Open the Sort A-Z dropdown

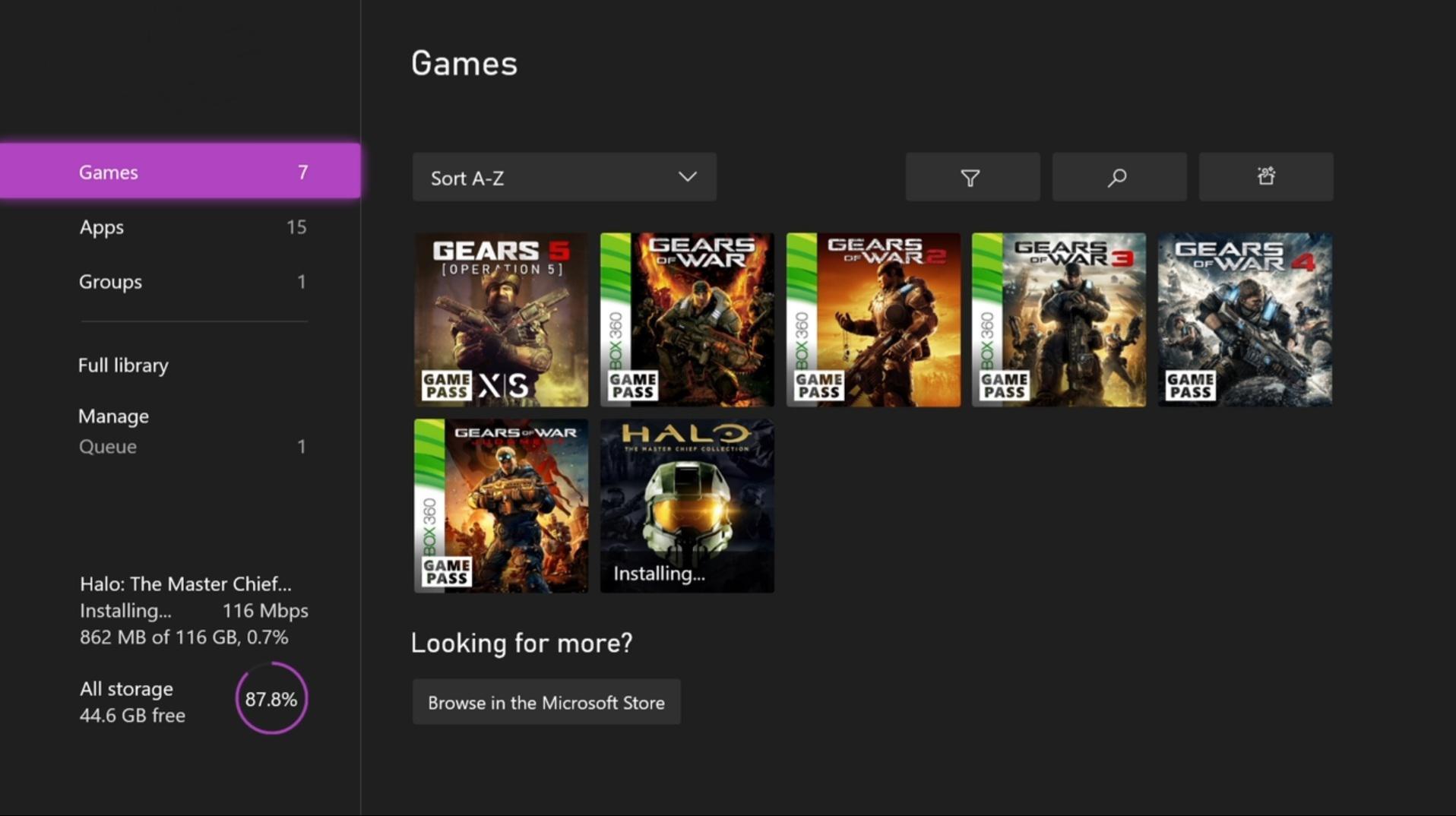click(x=563, y=176)
